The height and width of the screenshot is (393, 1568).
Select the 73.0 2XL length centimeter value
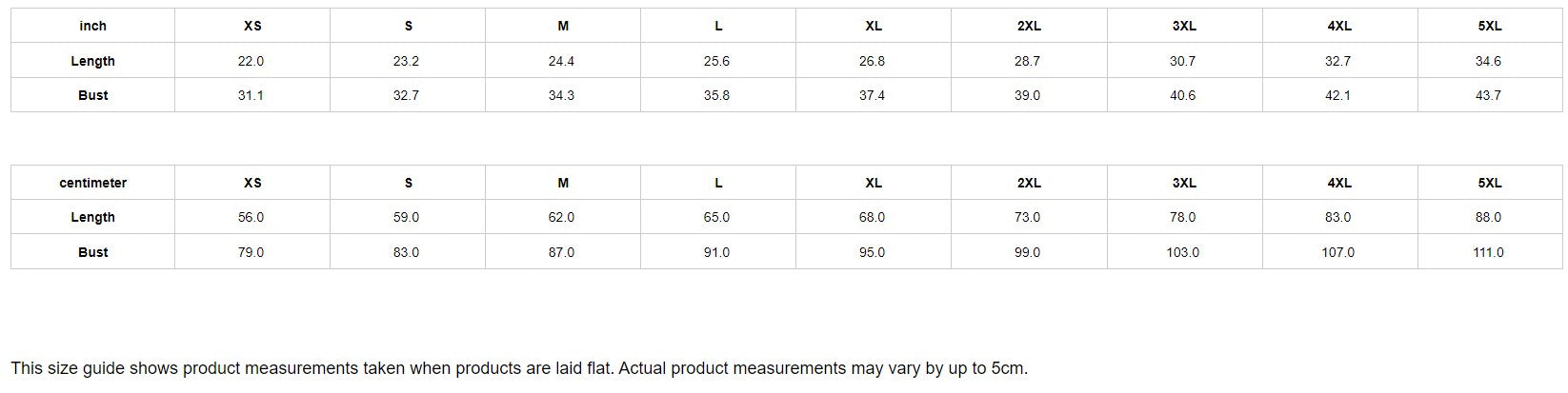[x=1027, y=217]
